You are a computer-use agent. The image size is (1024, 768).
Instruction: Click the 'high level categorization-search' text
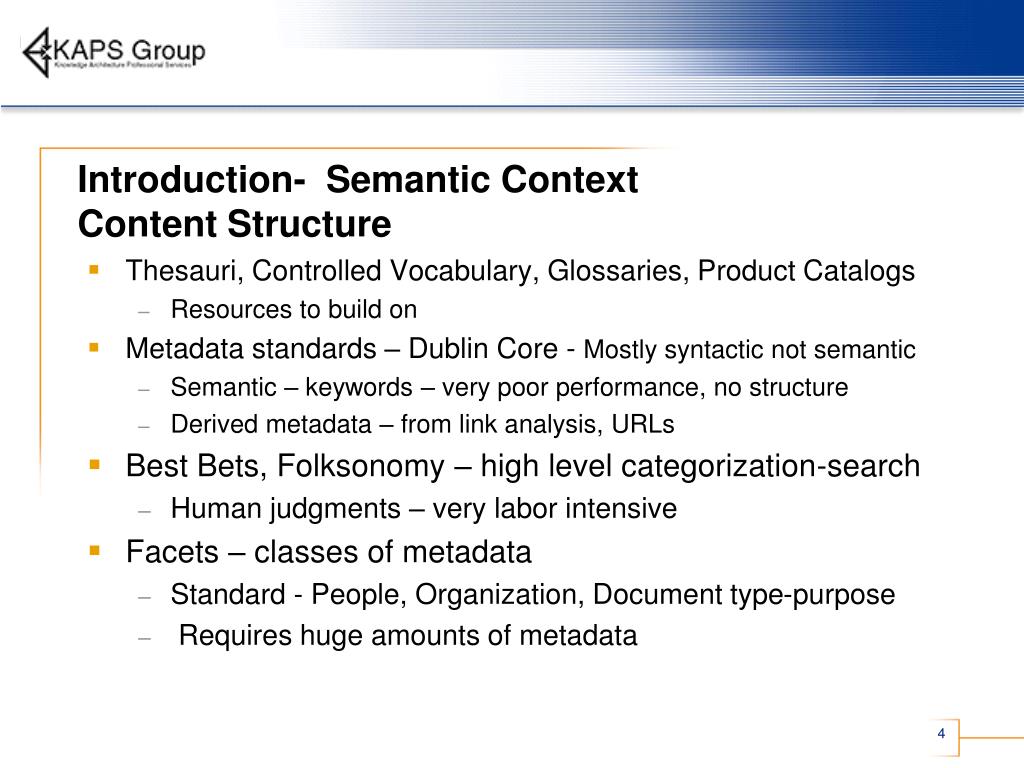click(700, 466)
